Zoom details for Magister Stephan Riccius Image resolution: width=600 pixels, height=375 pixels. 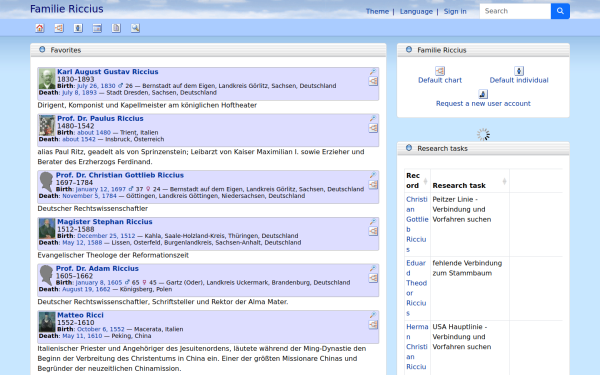[x=373, y=222]
